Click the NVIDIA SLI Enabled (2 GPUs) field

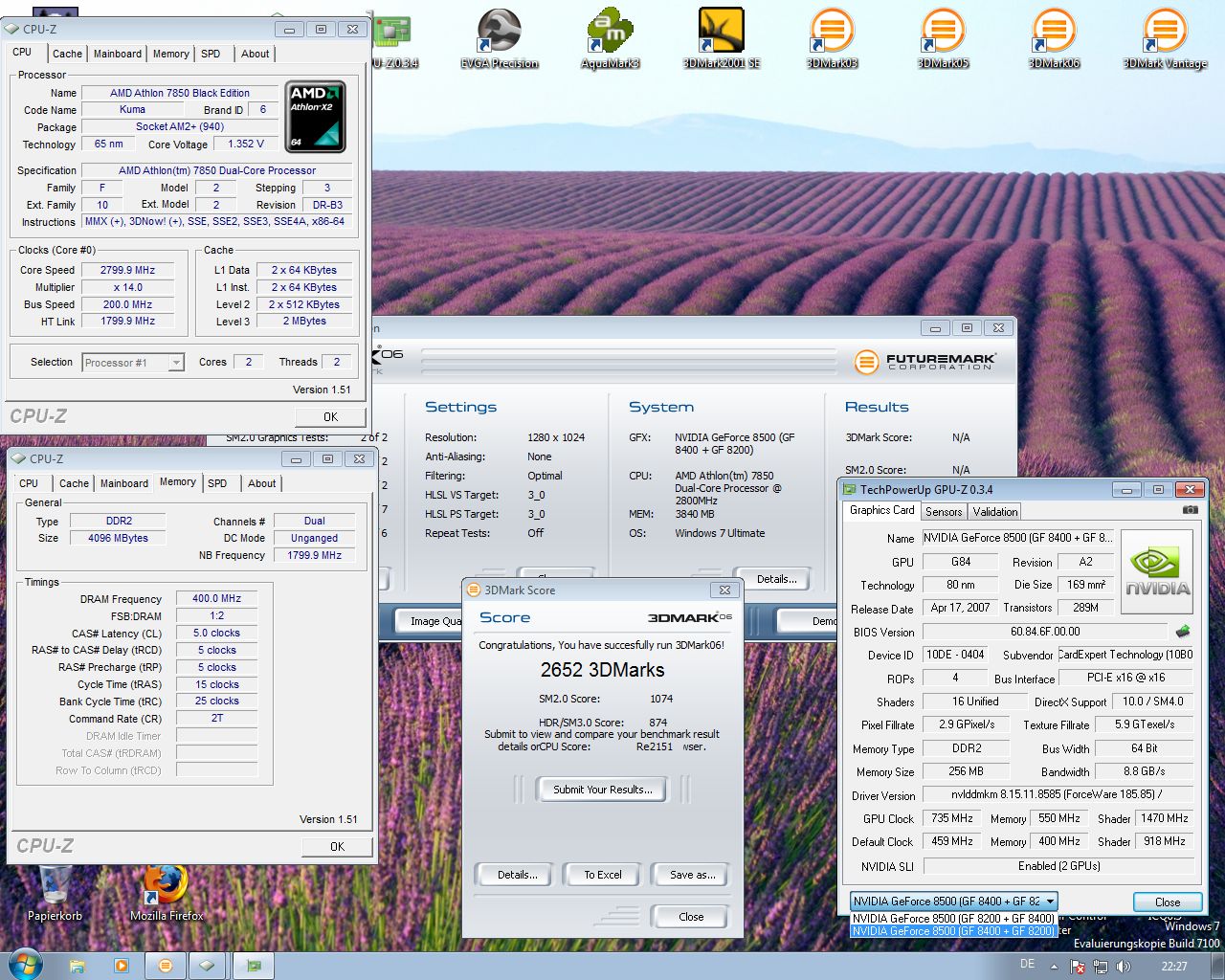[x=1058, y=866]
